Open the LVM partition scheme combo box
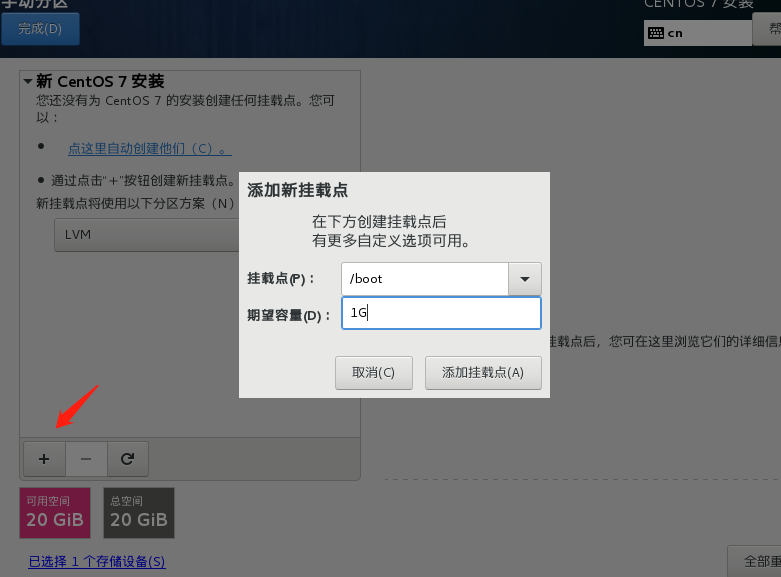Image resolution: width=781 pixels, height=577 pixels. point(147,235)
